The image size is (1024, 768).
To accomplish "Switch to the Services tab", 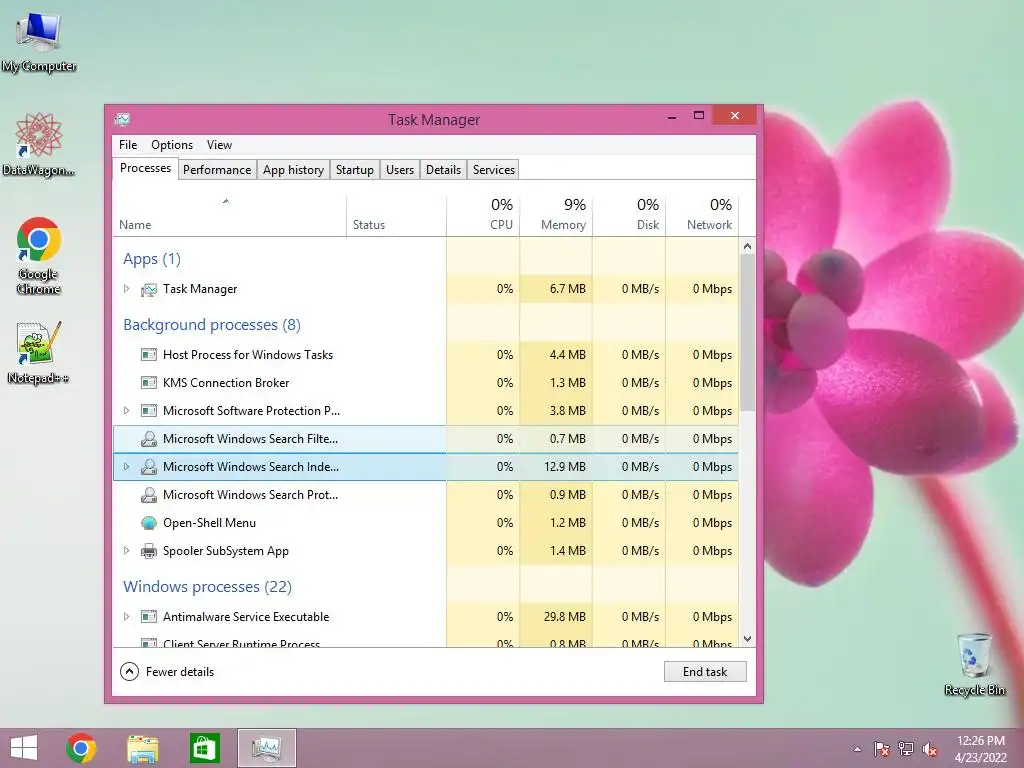I will tap(494, 170).
